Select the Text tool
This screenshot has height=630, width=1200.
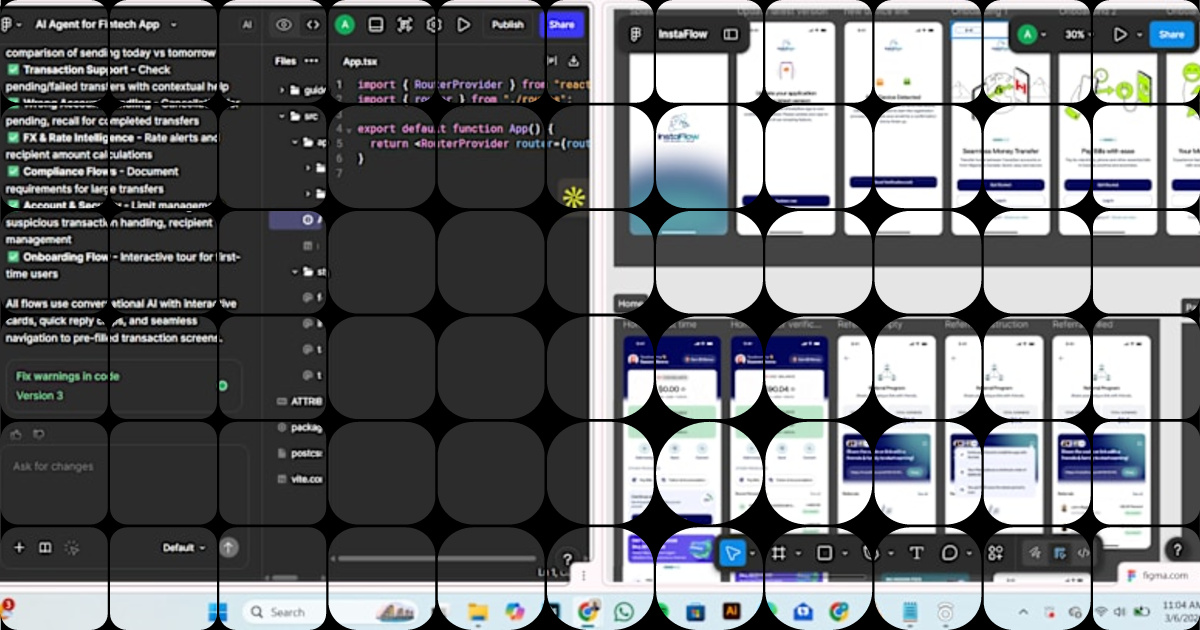click(916, 553)
